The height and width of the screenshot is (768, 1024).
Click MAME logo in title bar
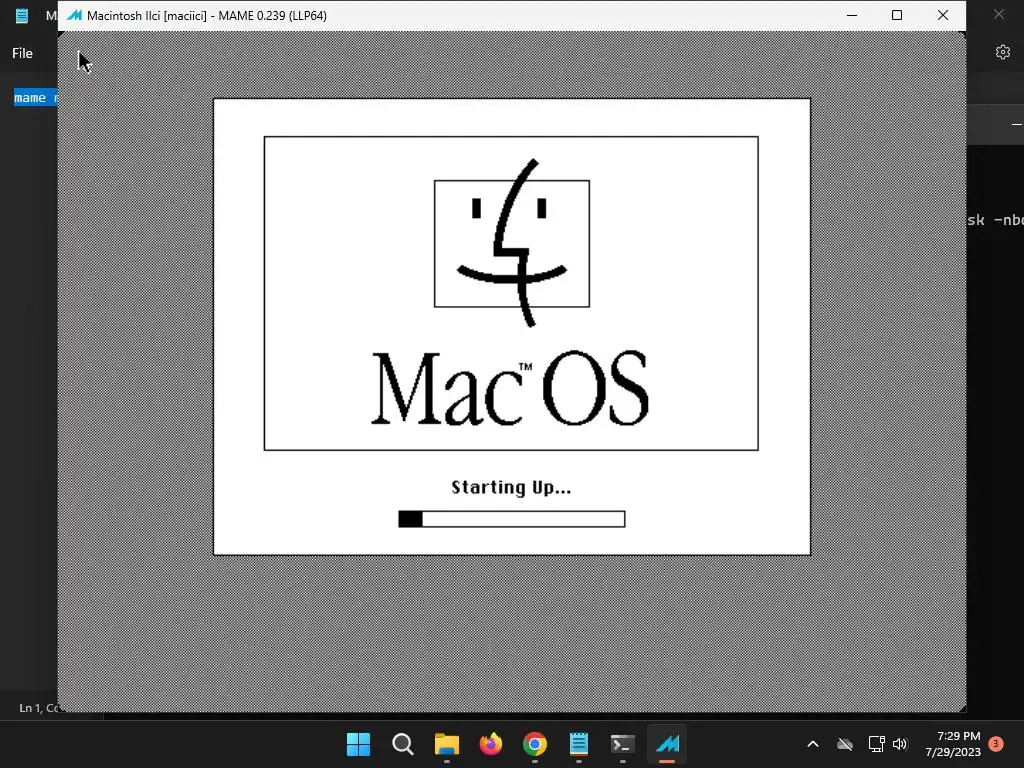(x=74, y=15)
